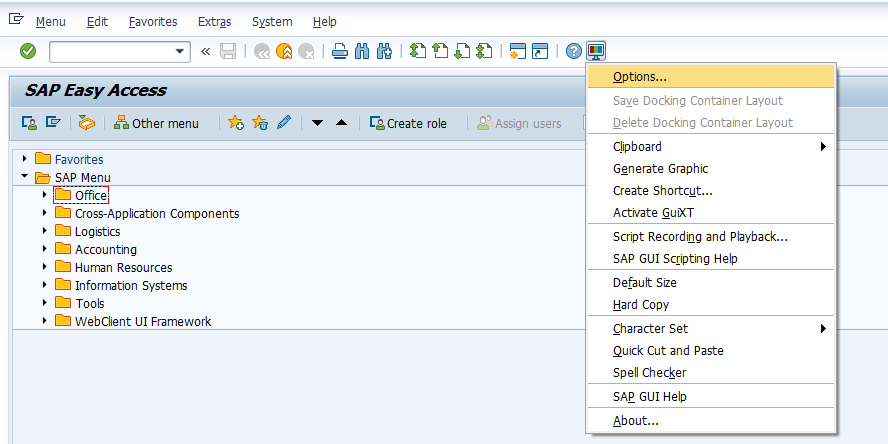888x444 pixels.
Task: Expand the Tools folder
Action: click(45, 303)
